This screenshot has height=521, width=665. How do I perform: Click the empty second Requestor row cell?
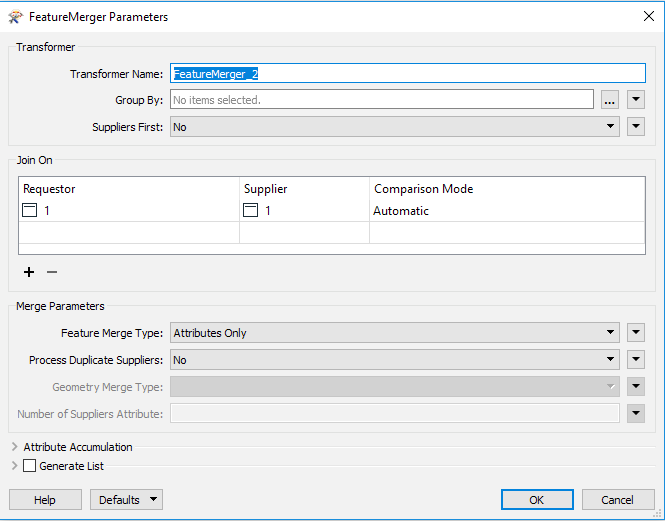point(129,232)
